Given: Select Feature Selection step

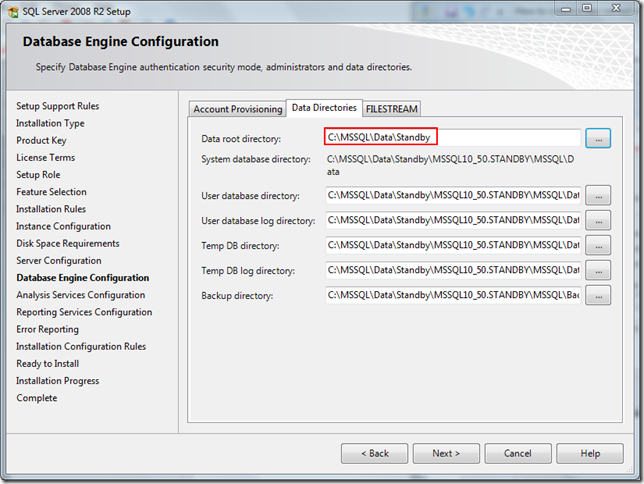Looking at the screenshot, I should (51, 192).
